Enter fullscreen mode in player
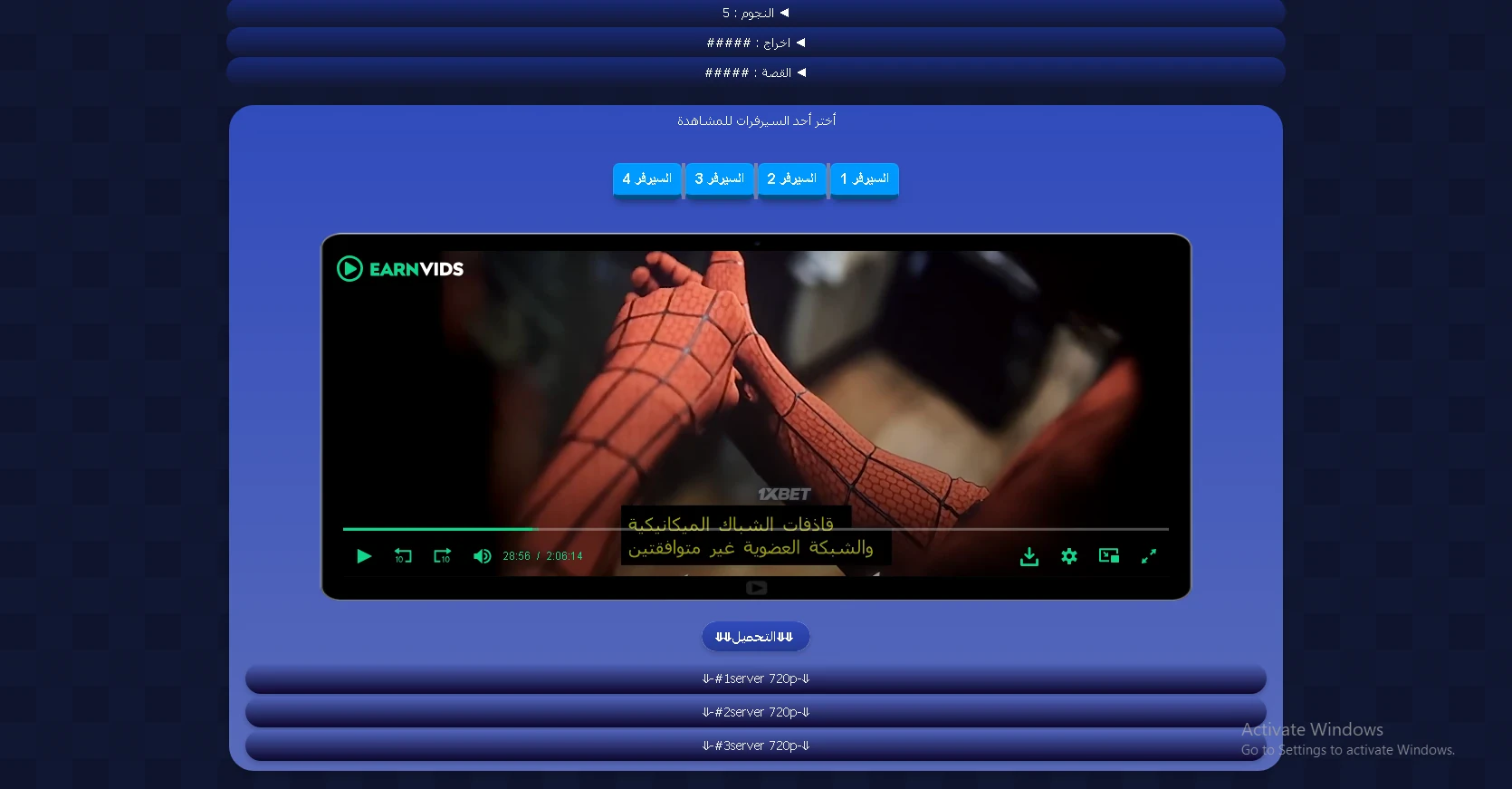1512x789 pixels. pyautogui.click(x=1149, y=556)
